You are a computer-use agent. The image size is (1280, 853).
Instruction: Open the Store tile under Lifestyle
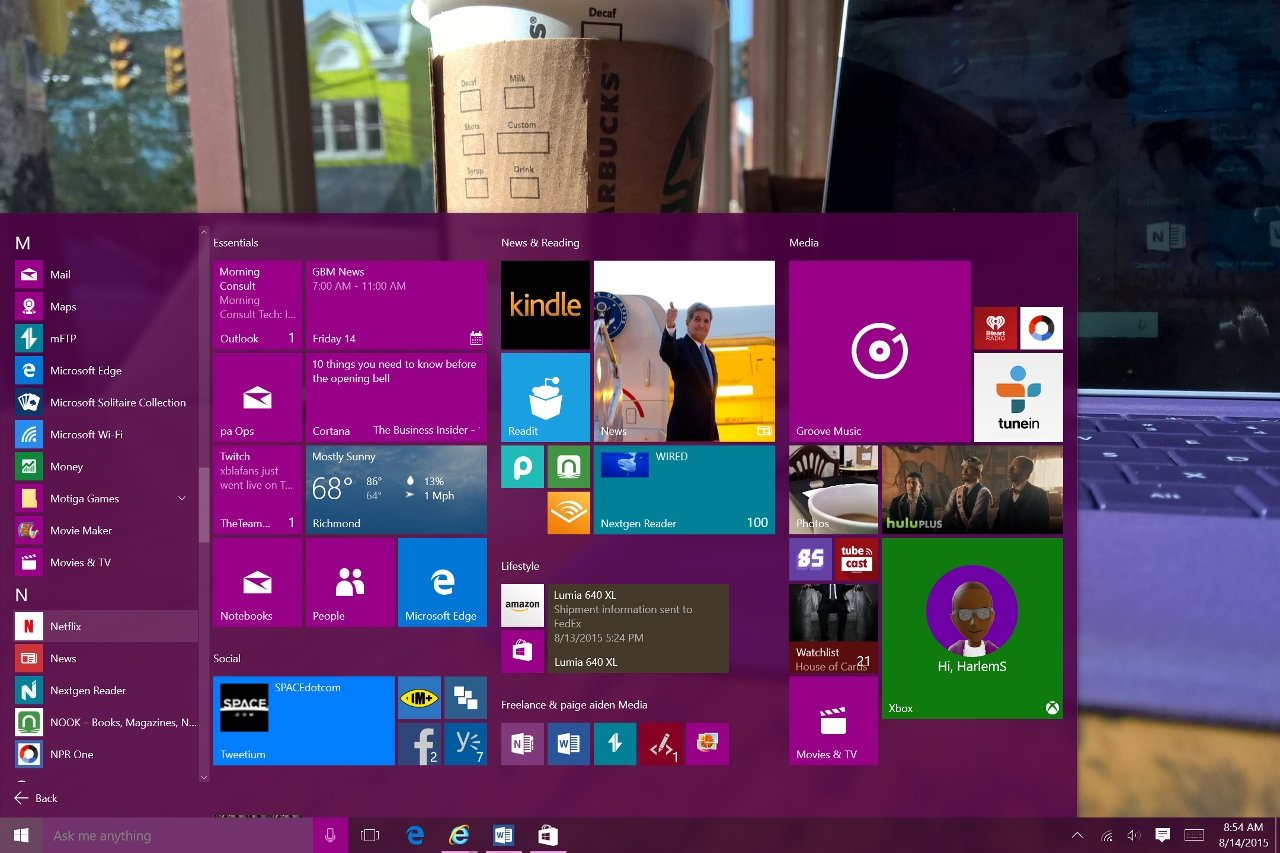click(522, 651)
